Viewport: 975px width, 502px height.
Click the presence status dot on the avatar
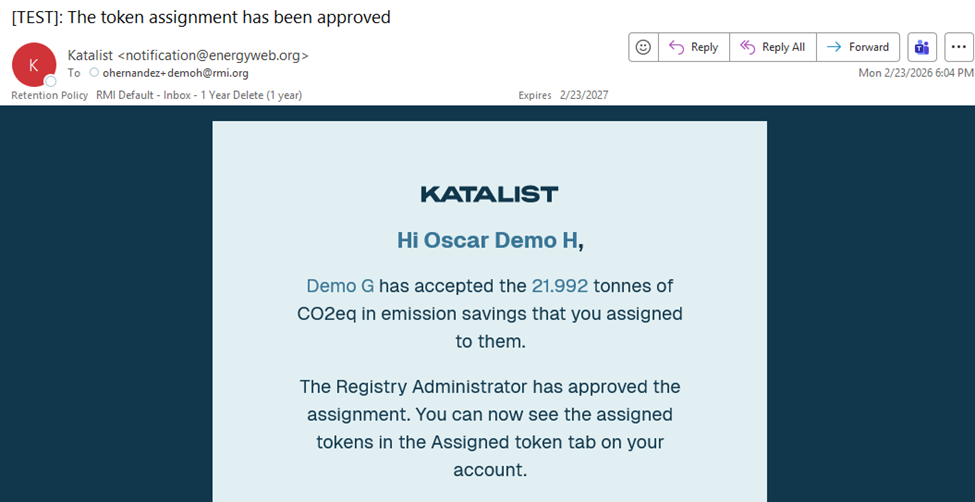coord(50,81)
